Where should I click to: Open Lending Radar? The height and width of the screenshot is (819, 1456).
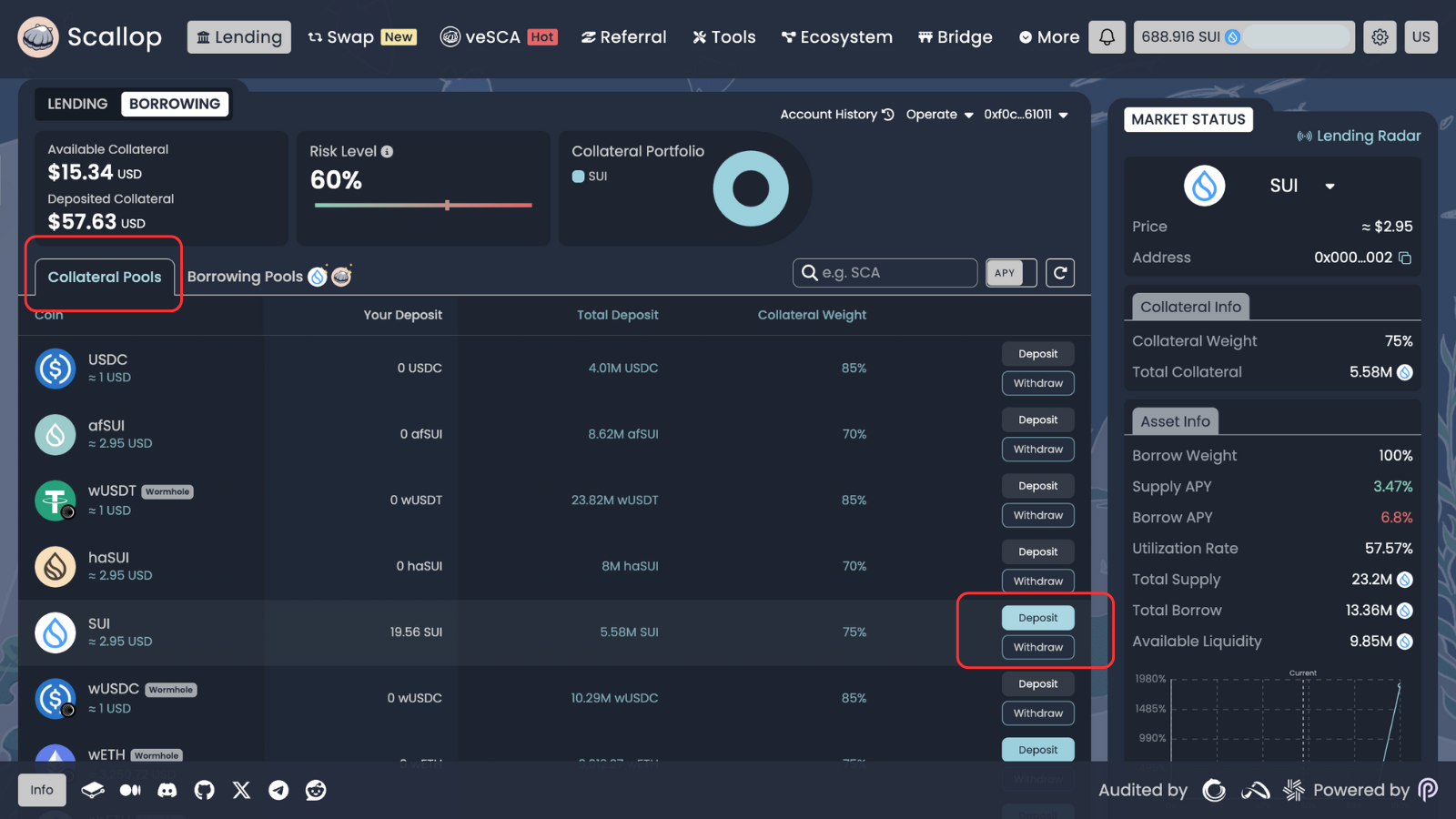[1359, 136]
